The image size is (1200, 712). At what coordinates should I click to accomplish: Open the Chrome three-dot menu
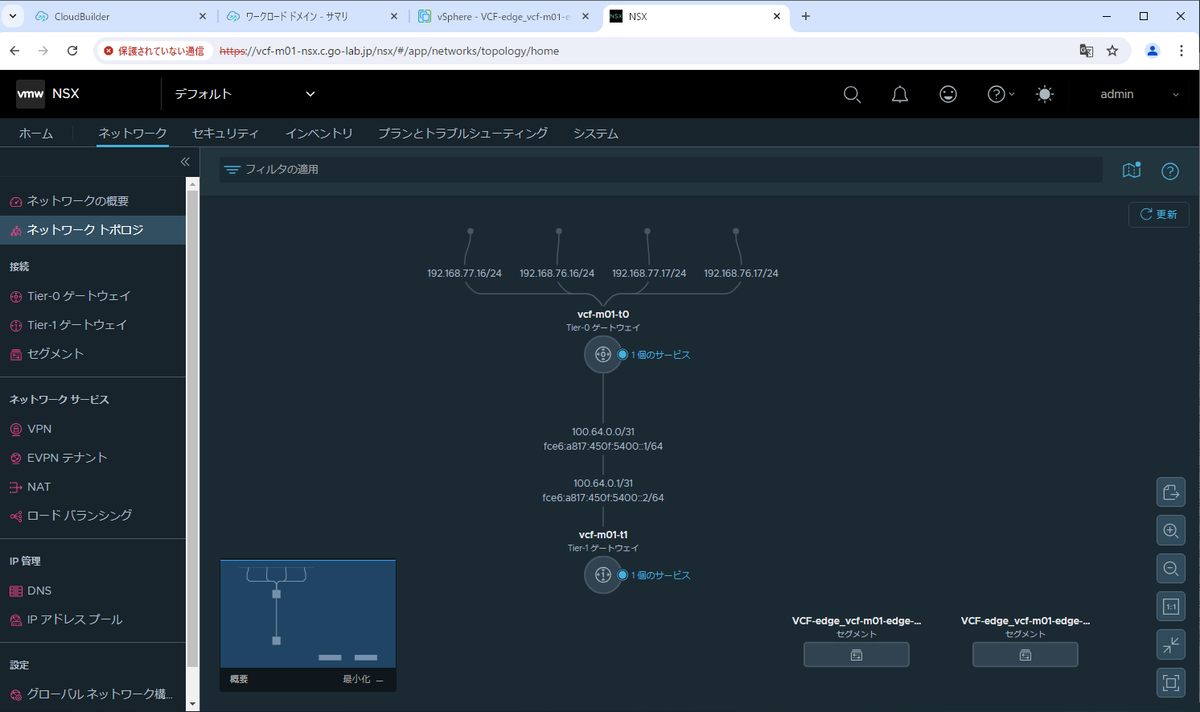pos(1180,50)
